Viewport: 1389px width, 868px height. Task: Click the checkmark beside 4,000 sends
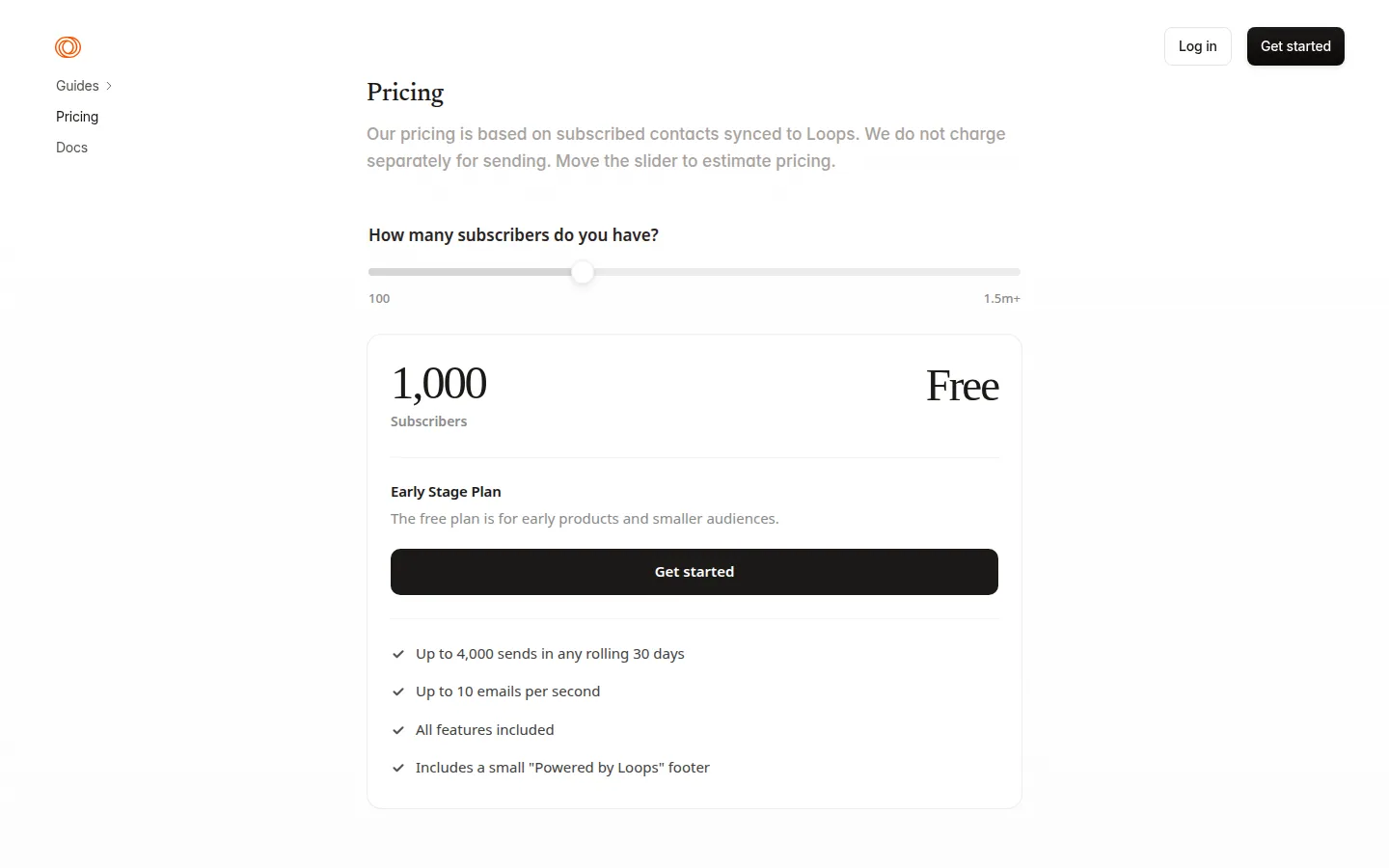tap(398, 654)
